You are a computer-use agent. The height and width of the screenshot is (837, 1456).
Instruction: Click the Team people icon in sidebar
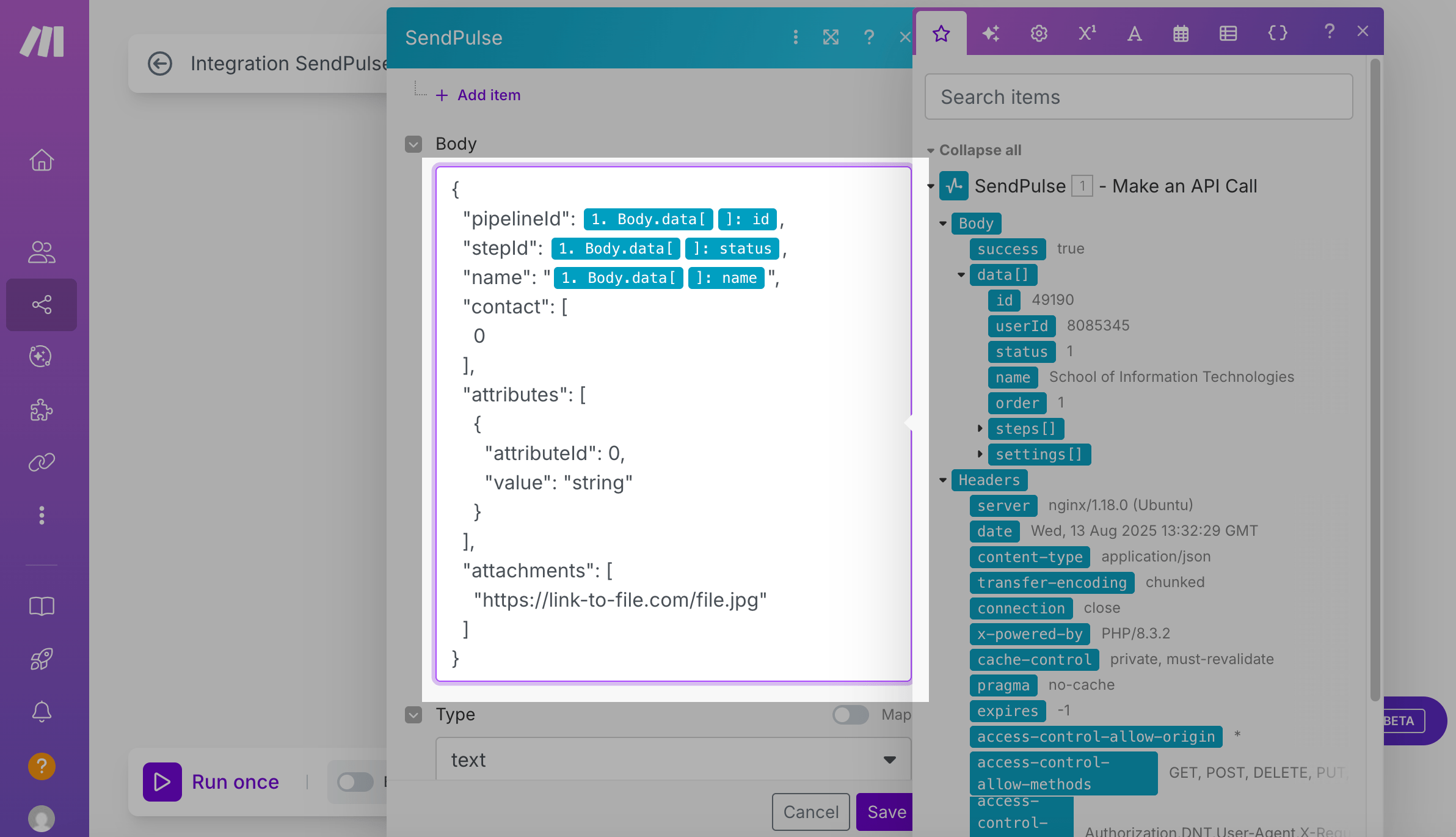click(42, 252)
